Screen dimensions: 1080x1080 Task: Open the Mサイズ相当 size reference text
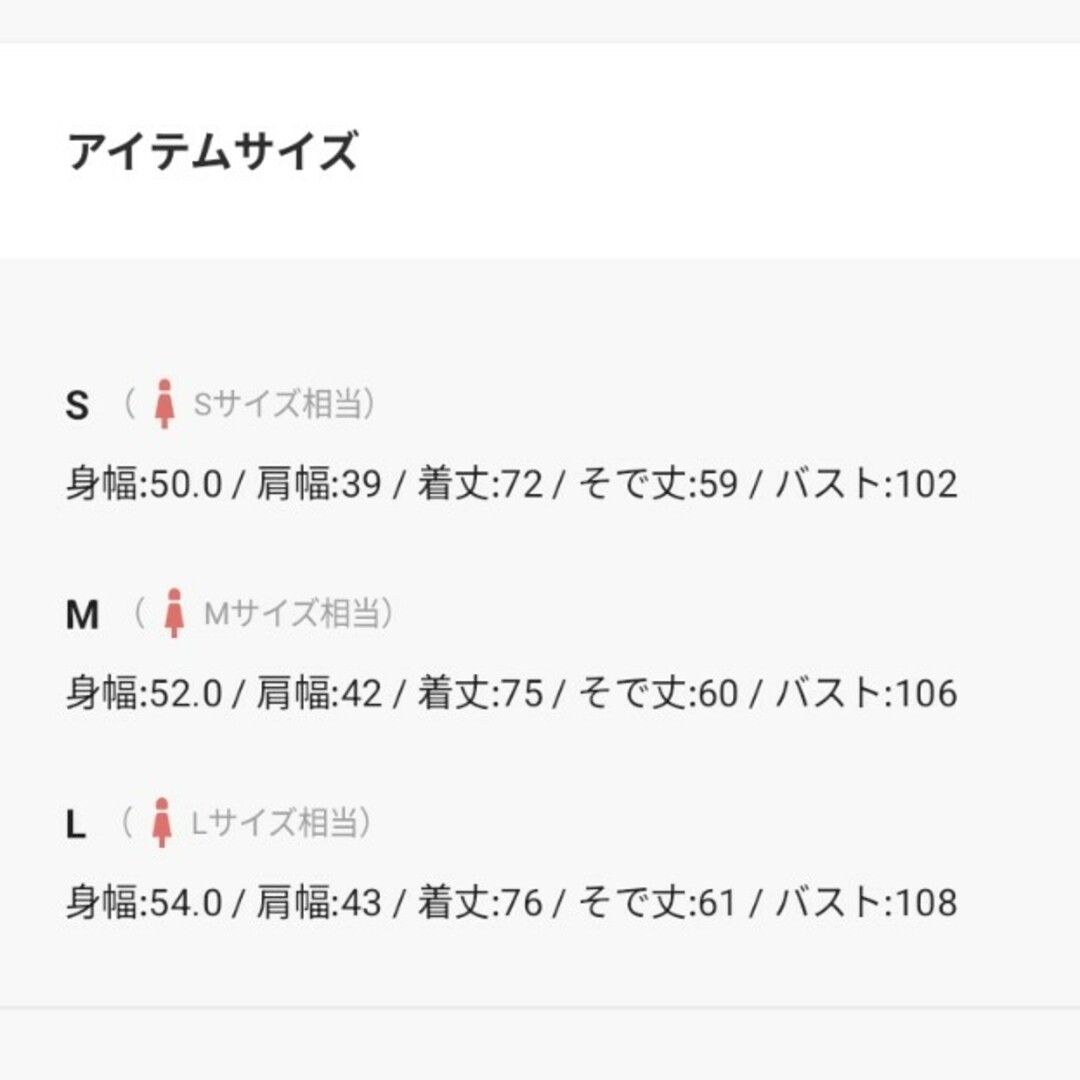[293, 613]
